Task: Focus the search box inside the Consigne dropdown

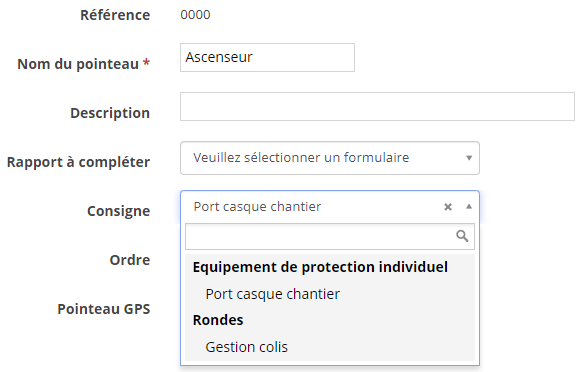Action: point(330,236)
